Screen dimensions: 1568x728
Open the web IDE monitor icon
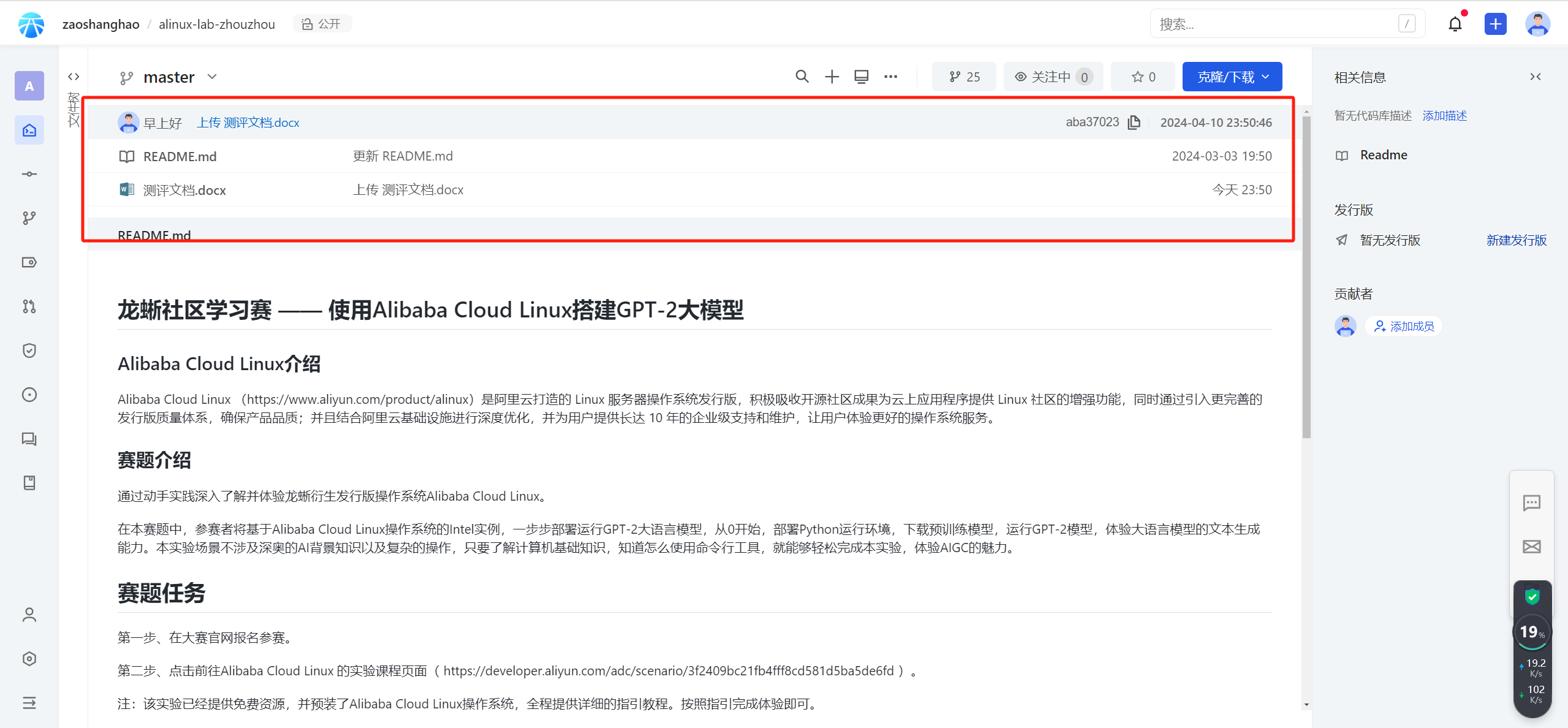coord(862,77)
